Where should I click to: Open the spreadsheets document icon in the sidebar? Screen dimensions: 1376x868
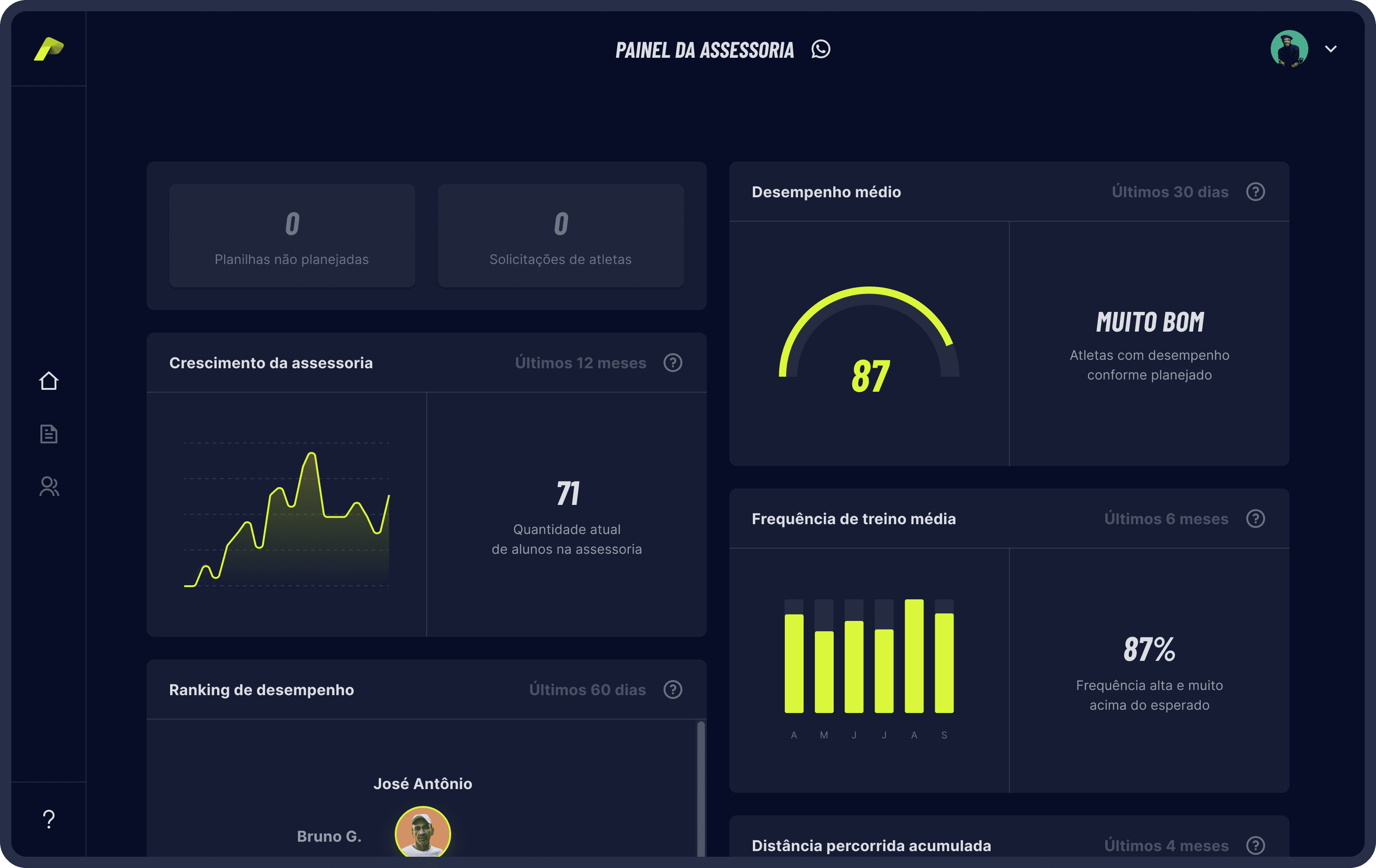coord(48,434)
